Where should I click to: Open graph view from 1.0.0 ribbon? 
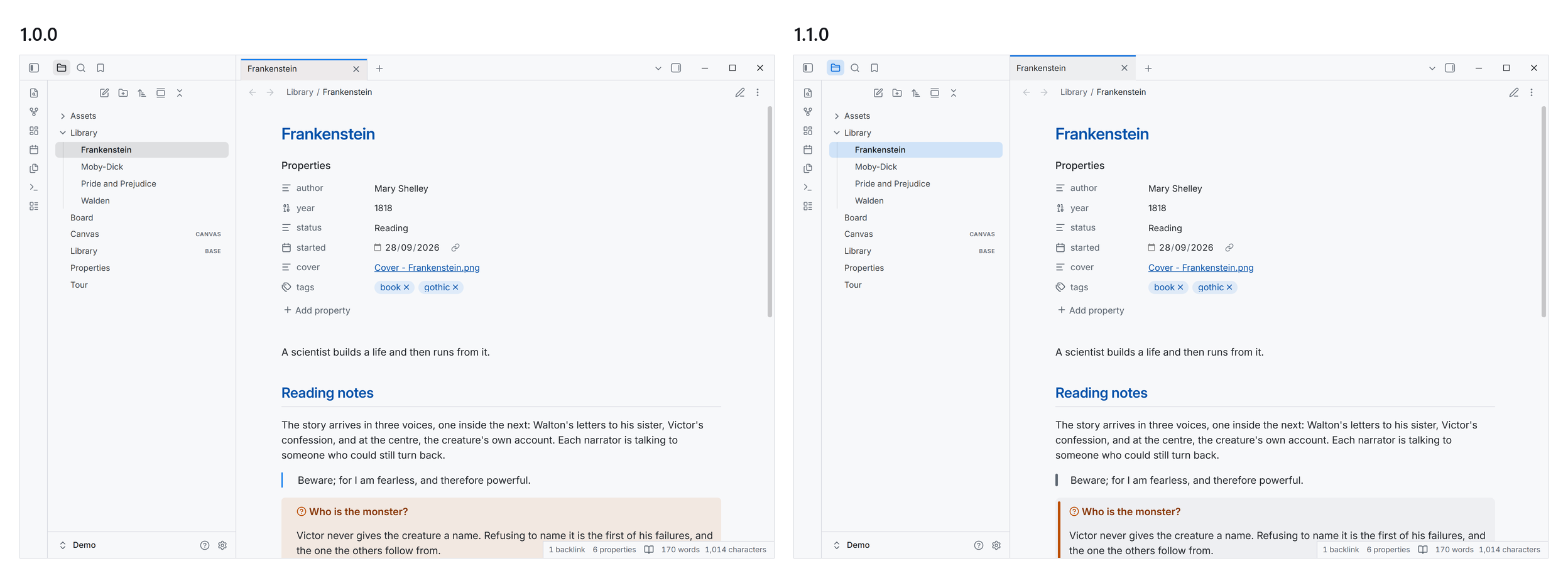click(x=34, y=112)
